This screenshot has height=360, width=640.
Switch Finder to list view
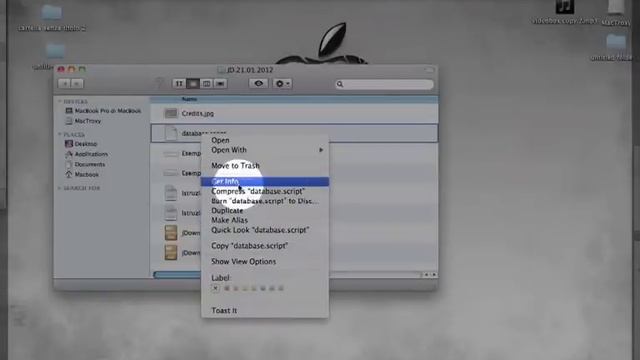[193, 84]
